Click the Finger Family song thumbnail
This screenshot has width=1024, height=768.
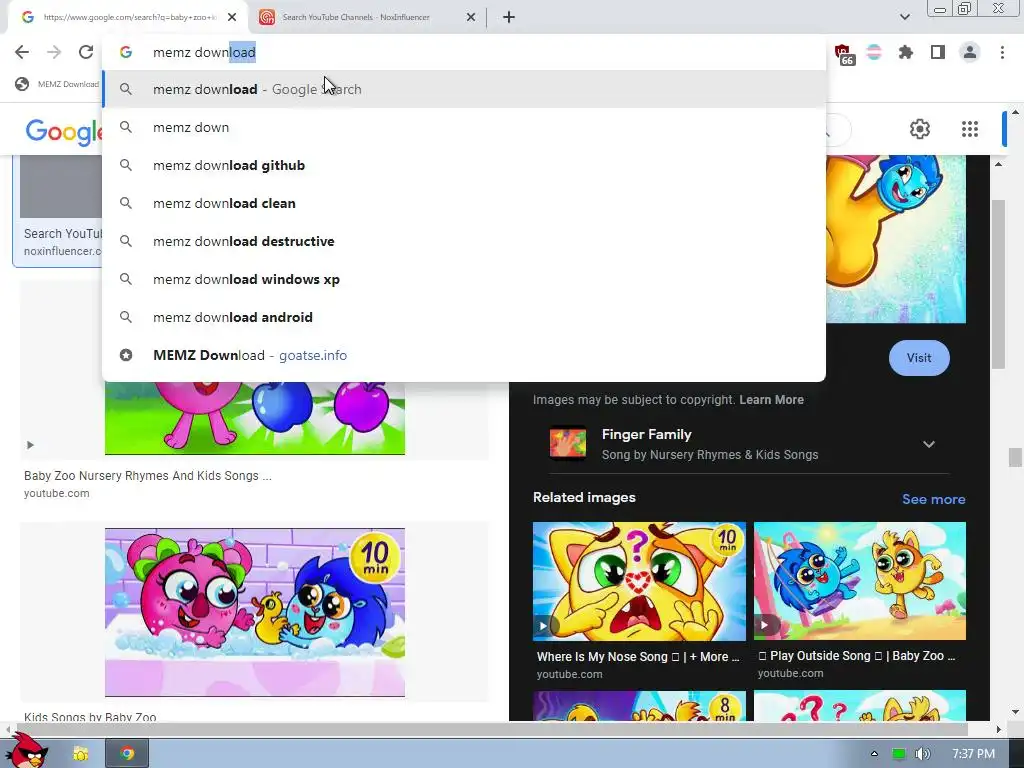(568, 443)
